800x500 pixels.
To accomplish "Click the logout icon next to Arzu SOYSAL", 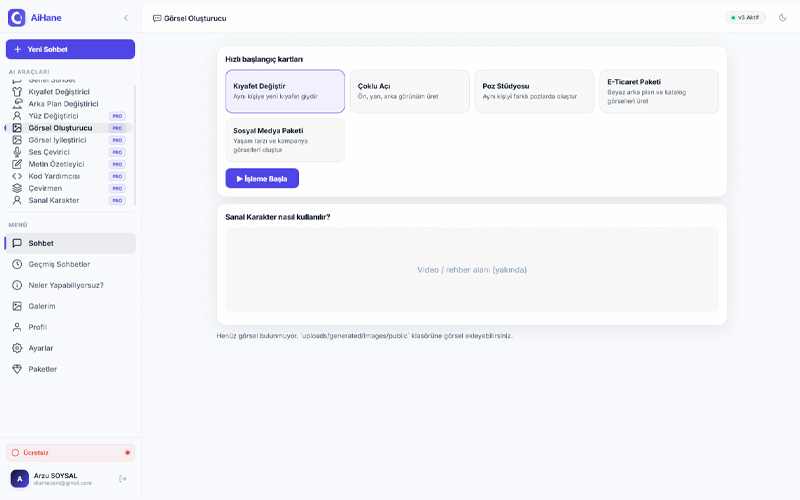I will point(123,479).
